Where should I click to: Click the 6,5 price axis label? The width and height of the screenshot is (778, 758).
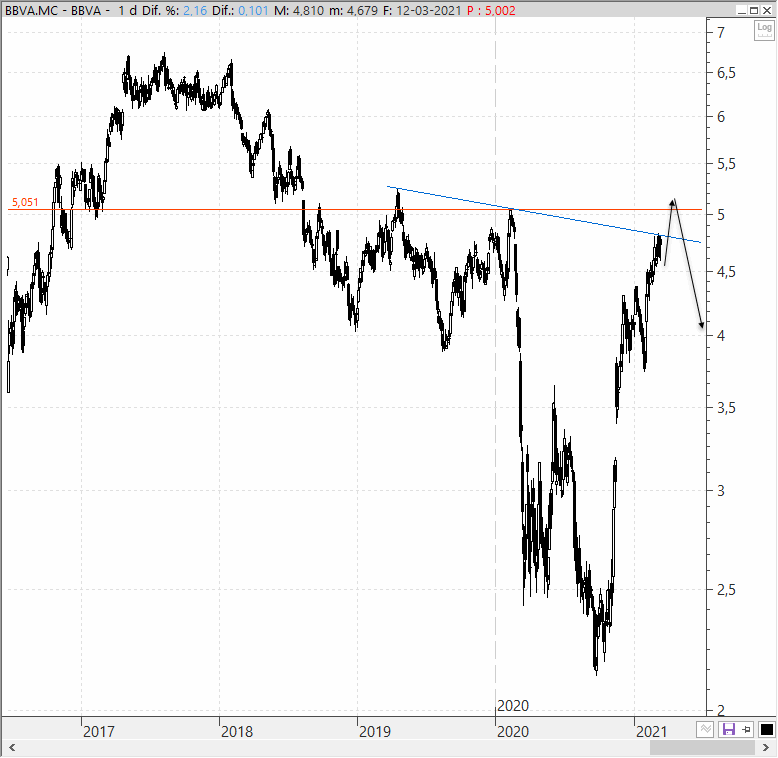tap(726, 73)
